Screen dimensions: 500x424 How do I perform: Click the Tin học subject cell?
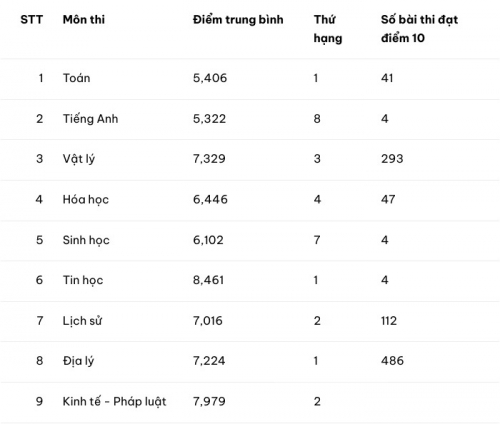pyautogui.click(x=83, y=280)
